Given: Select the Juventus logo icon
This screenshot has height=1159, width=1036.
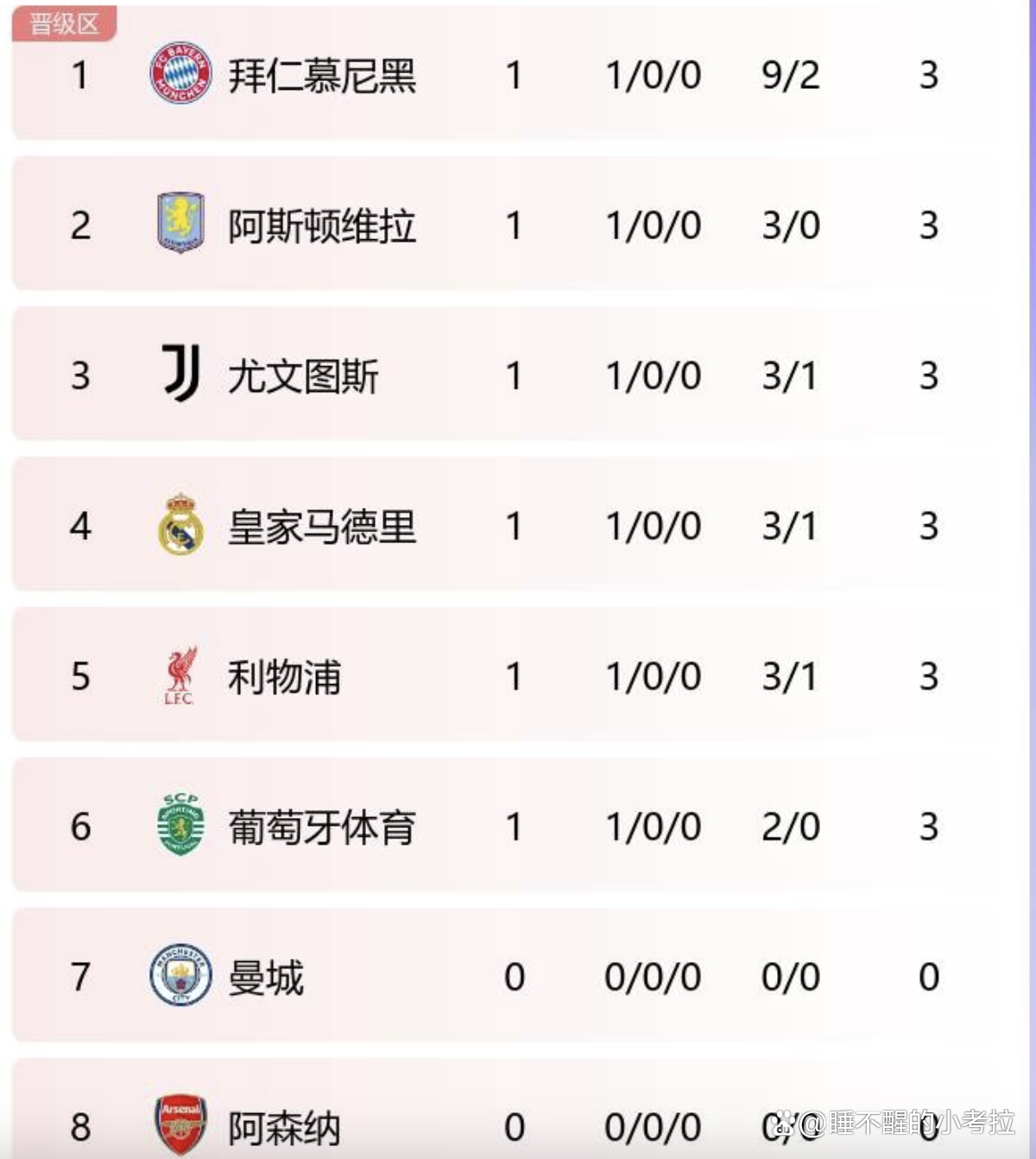Looking at the screenshot, I should pos(181,373).
